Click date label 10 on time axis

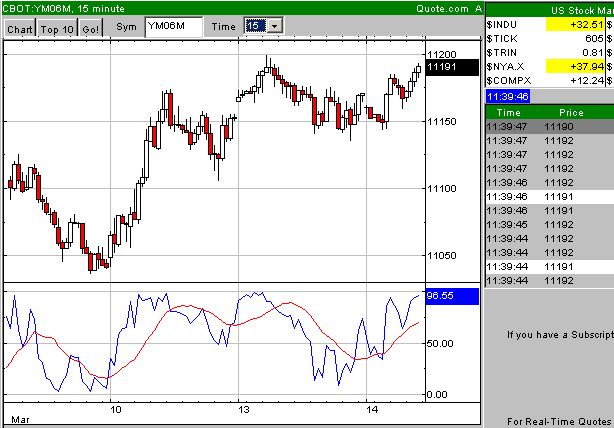click(x=116, y=410)
